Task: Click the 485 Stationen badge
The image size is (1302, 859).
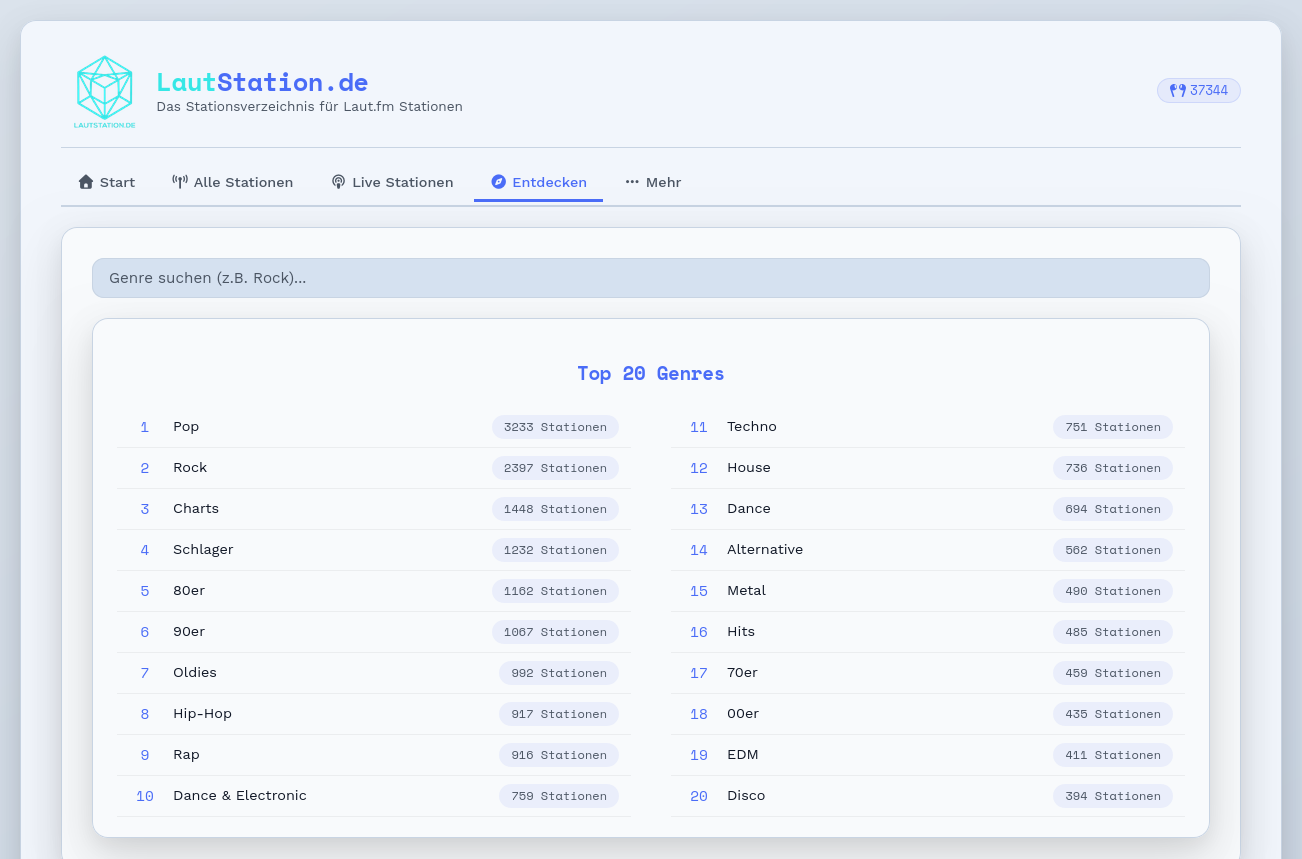Action: click(1113, 632)
